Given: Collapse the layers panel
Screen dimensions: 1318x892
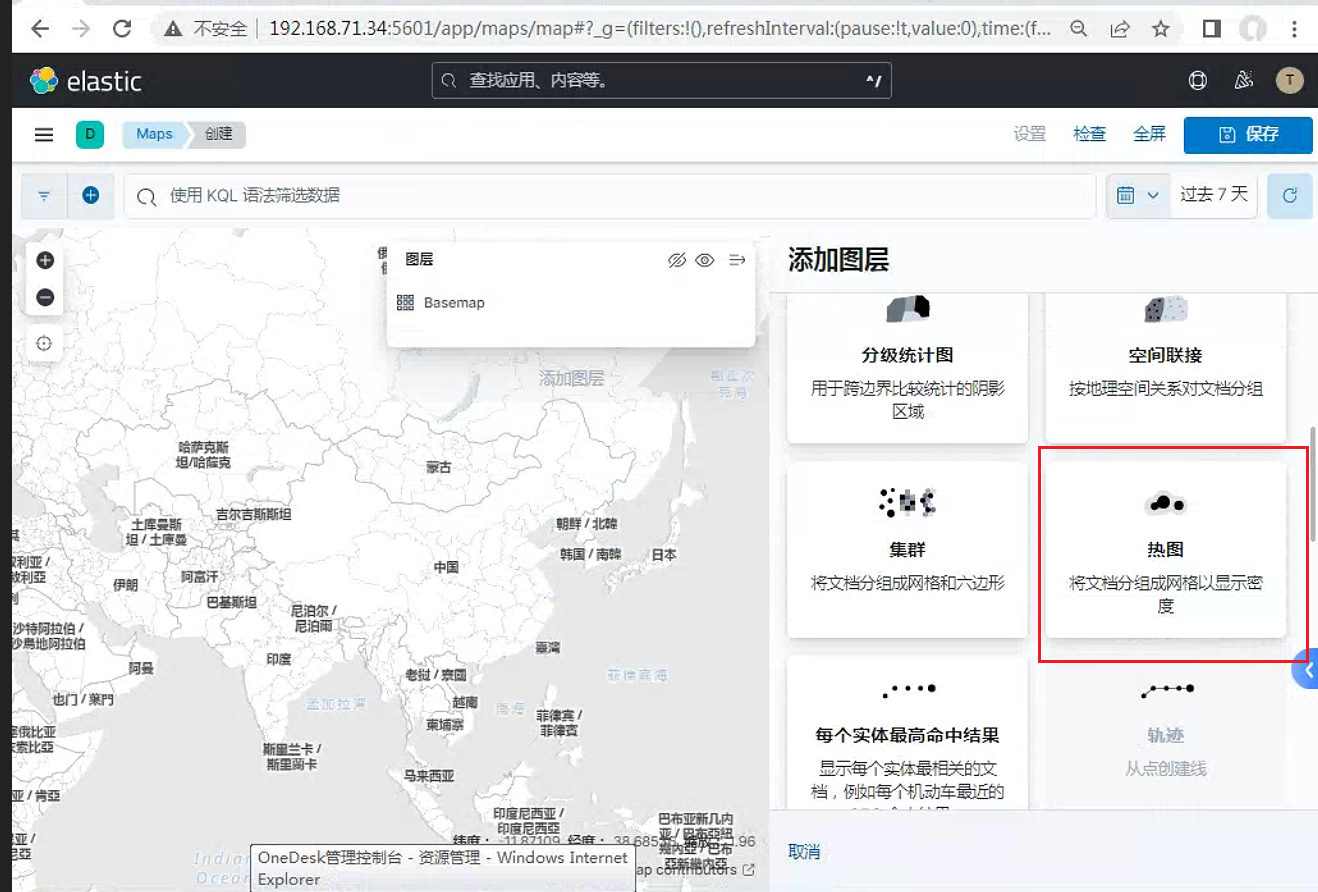Looking at the screenshot, I should pyautogui.click(x=737, y=260).
